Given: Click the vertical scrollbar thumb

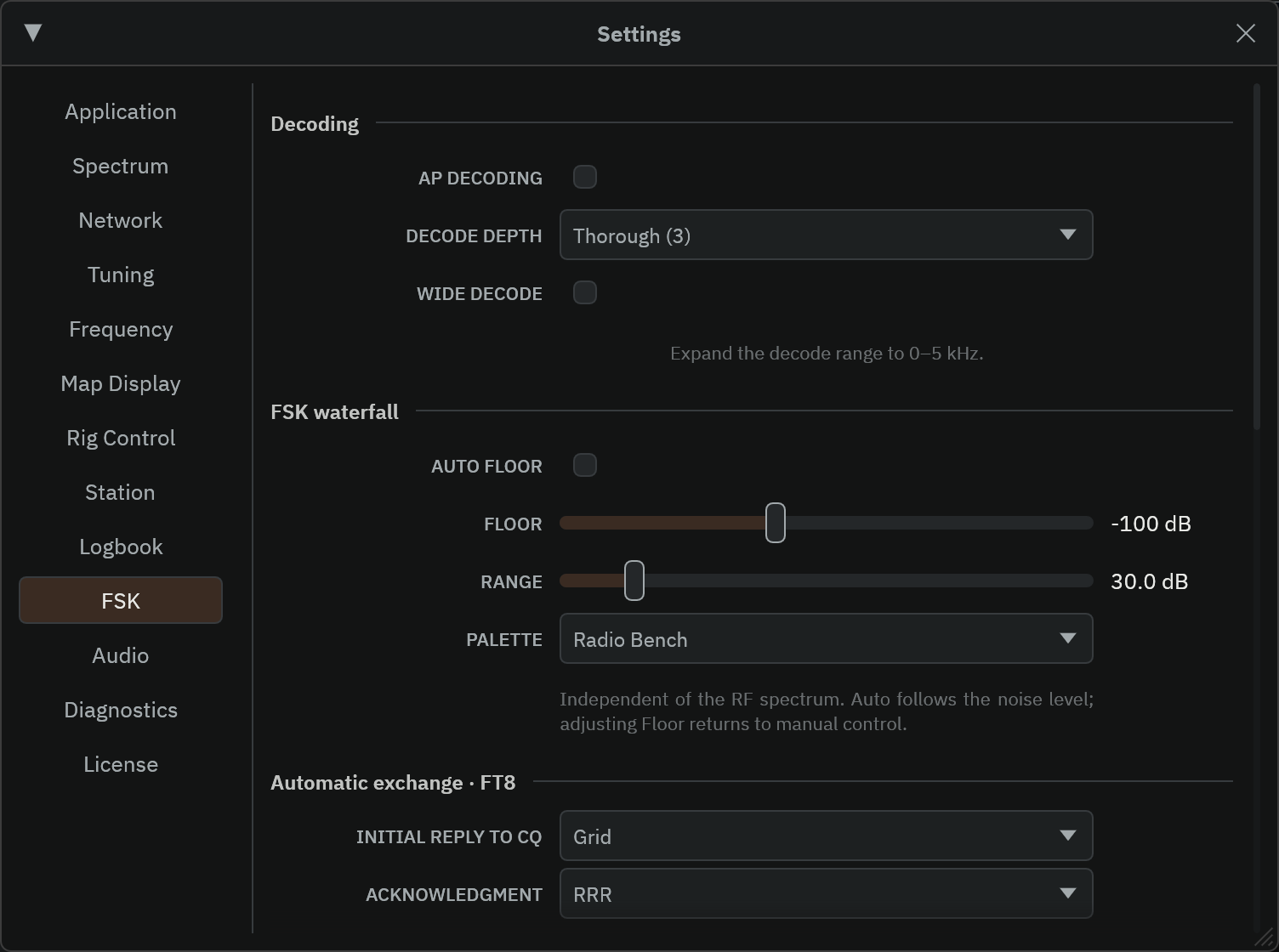Looking at the screenshot, I should tap(1256, 257).
